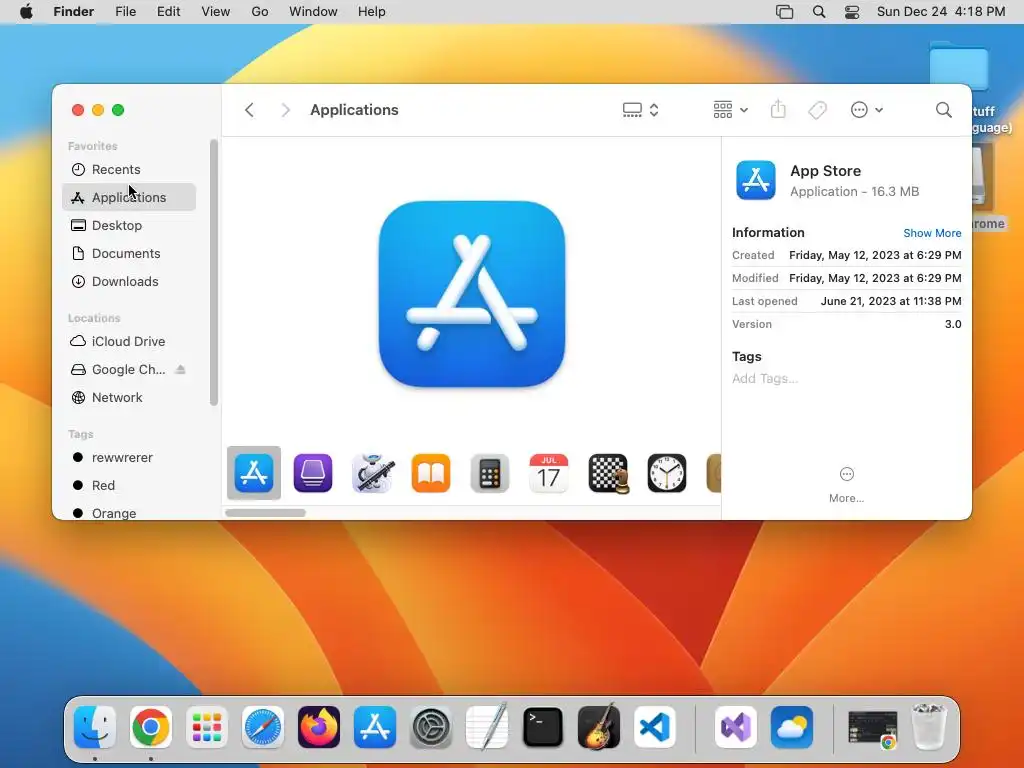This screenshot has height=768, width=1024.
Task: Click the Share toolbar icon
Action: [778, 109]
